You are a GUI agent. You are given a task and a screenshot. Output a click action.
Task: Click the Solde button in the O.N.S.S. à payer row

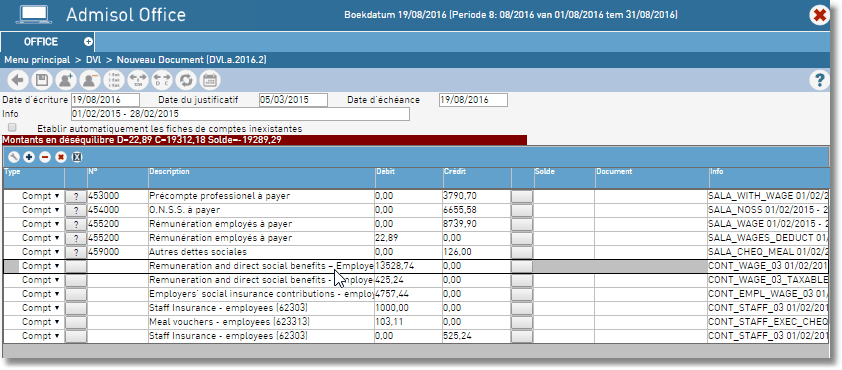[x=522, y=210]
